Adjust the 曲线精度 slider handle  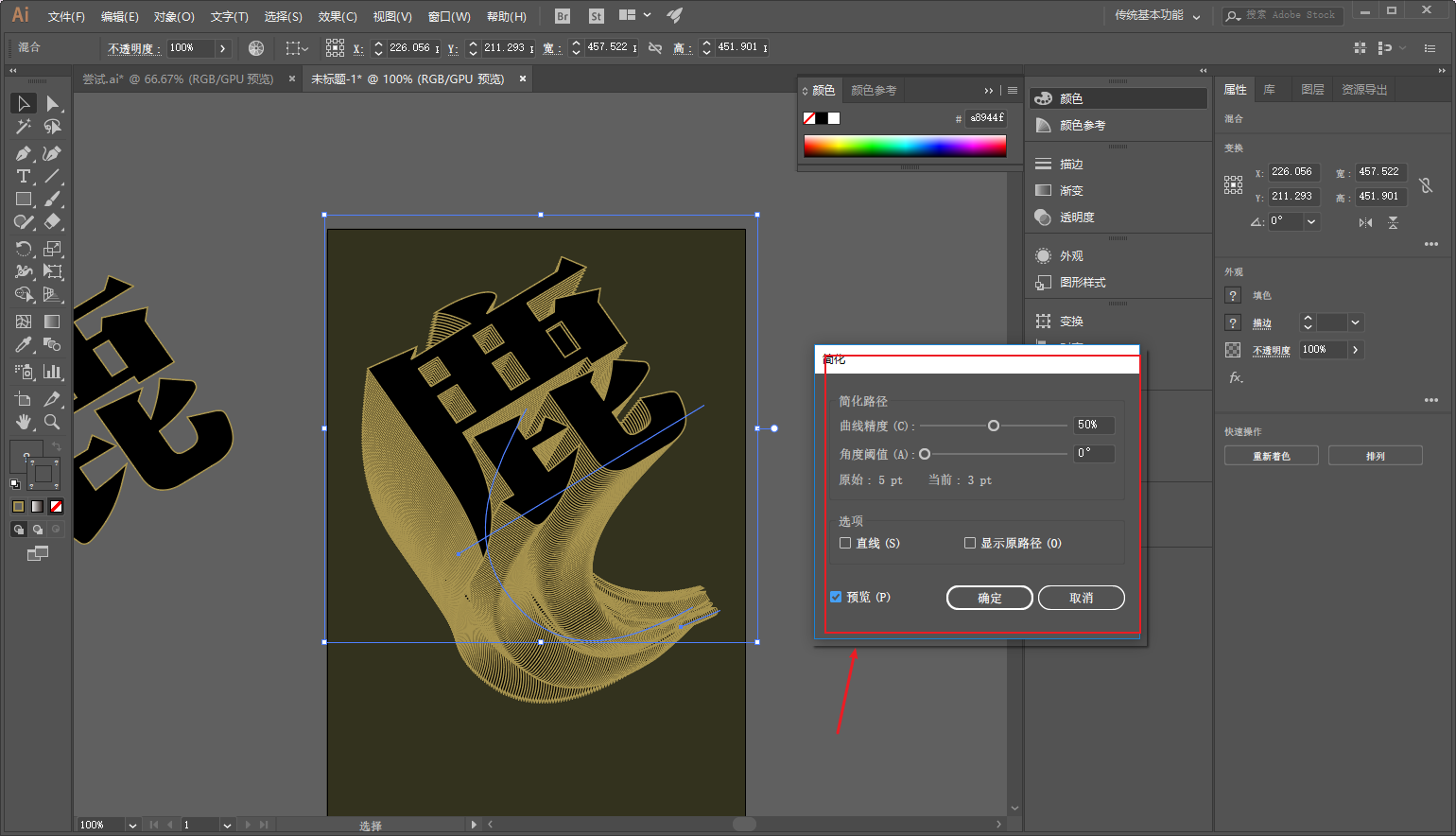click(x=994, y=426)
